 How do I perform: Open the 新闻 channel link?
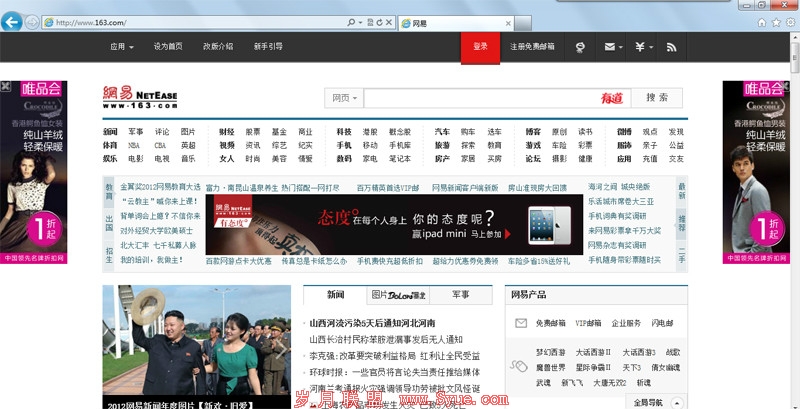point(110,132)
